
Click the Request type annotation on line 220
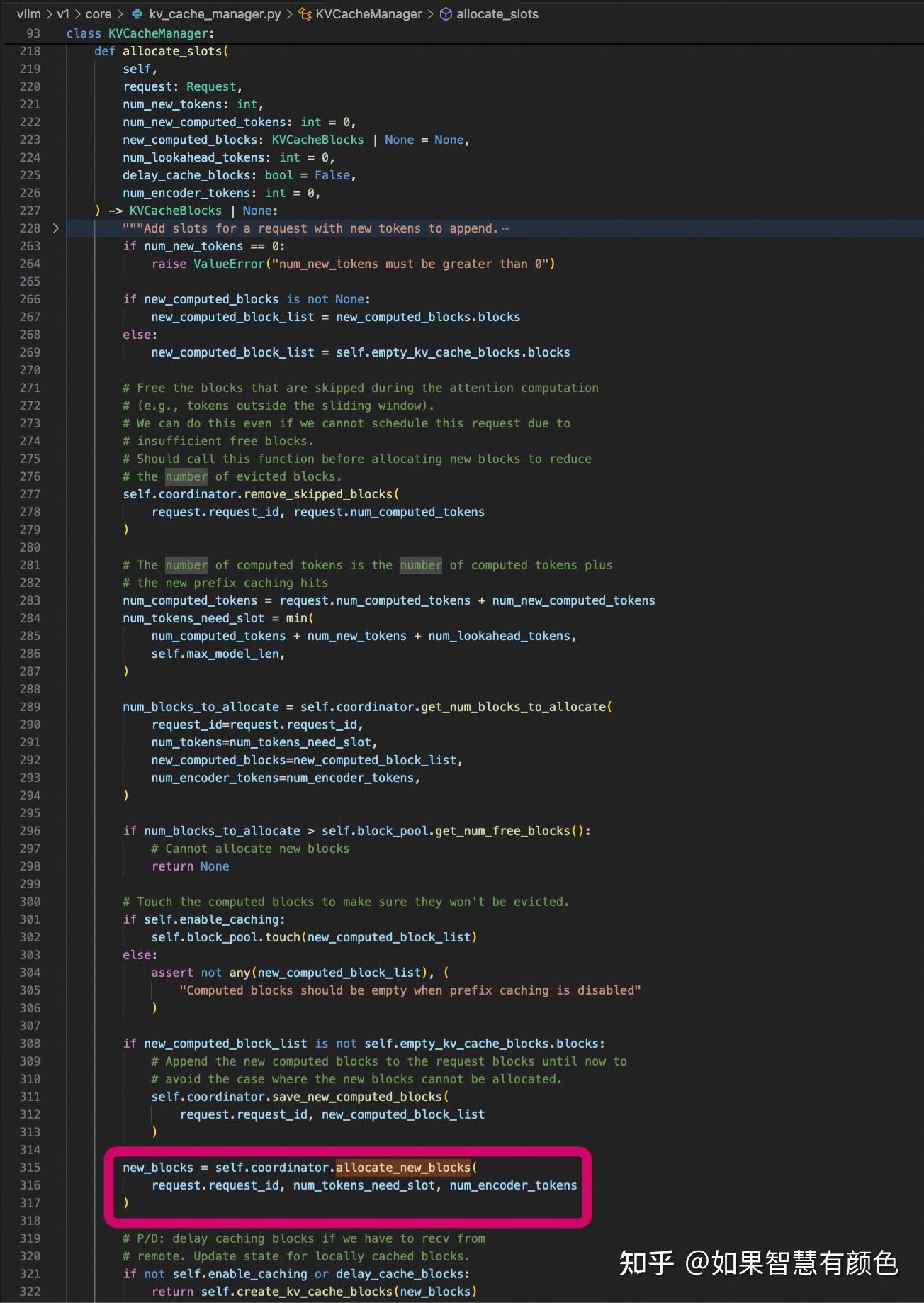[x=211, y=86]
